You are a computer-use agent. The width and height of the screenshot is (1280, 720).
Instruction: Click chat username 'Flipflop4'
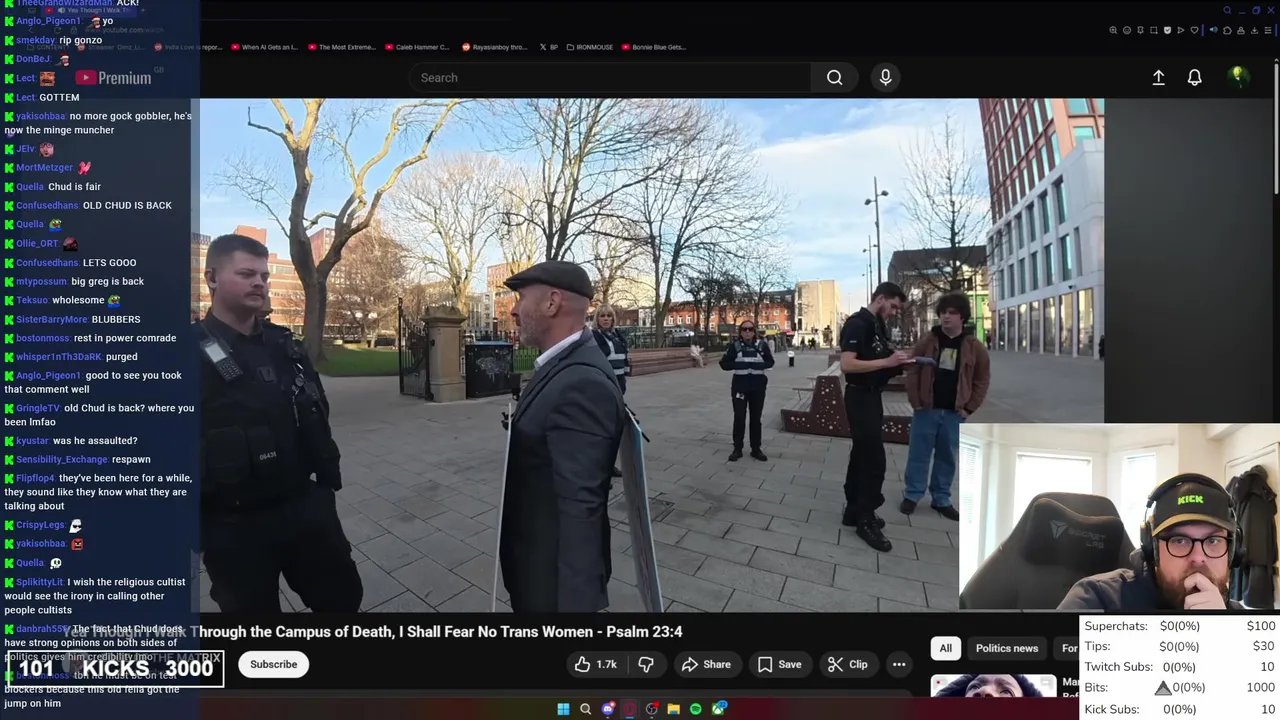[x=36, y=478]
